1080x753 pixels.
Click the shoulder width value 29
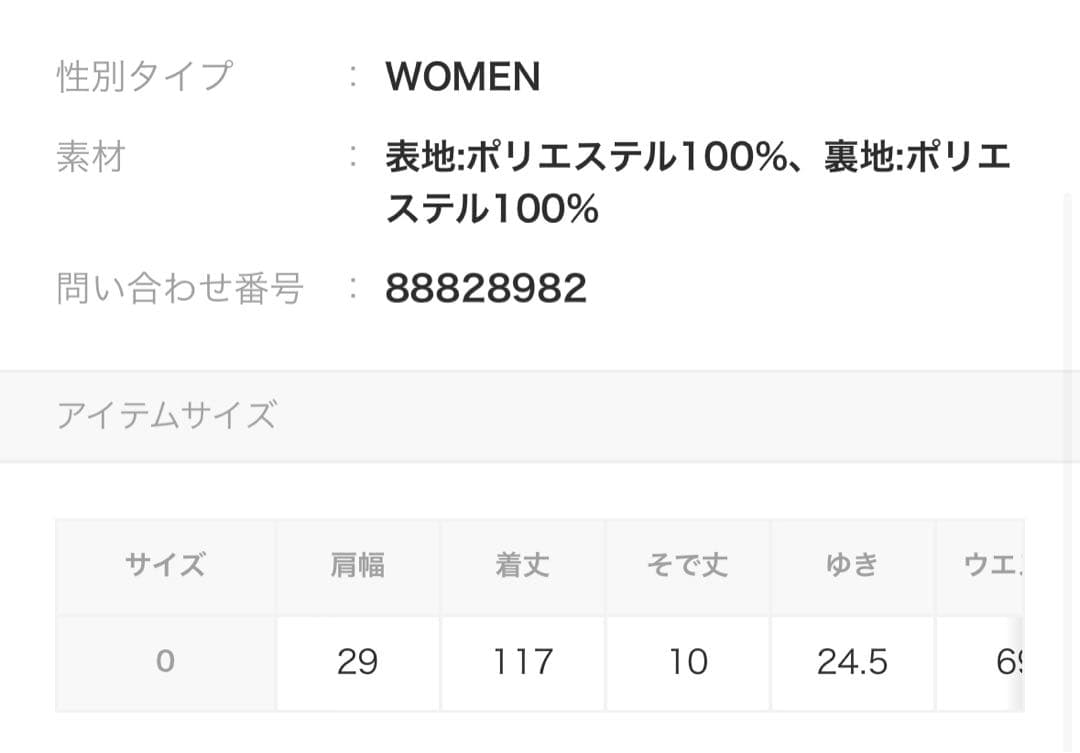357,662
